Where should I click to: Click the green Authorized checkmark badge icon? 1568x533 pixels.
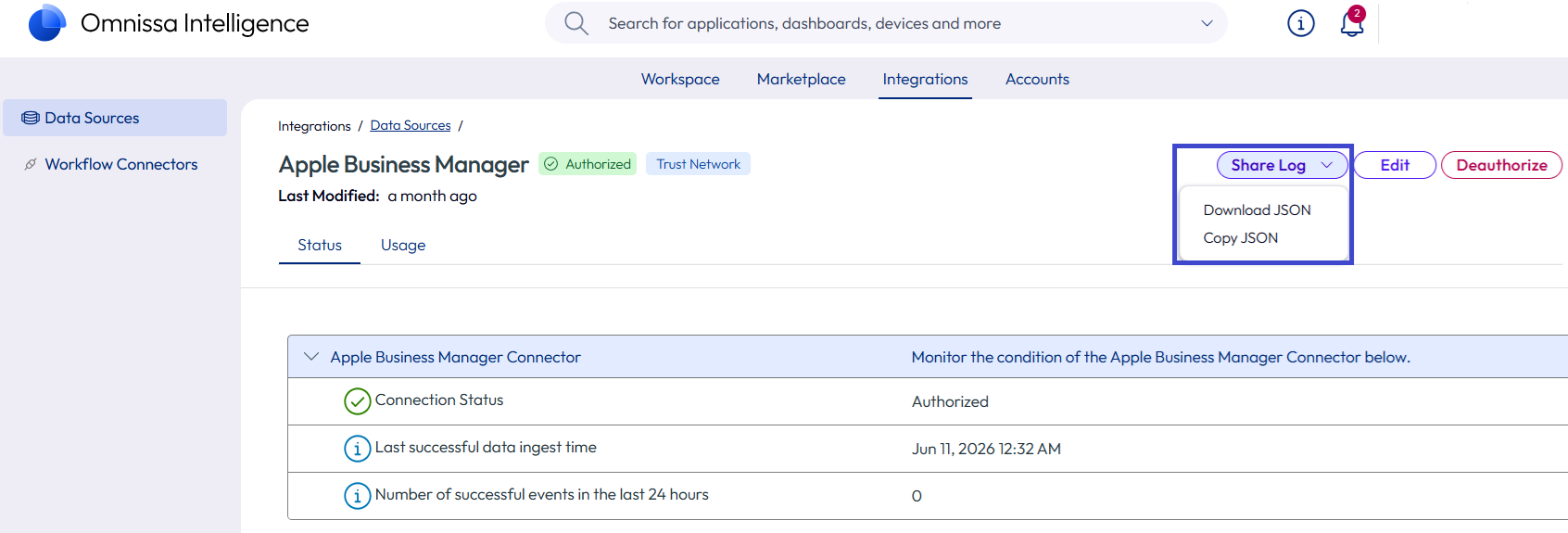point(551,164)
